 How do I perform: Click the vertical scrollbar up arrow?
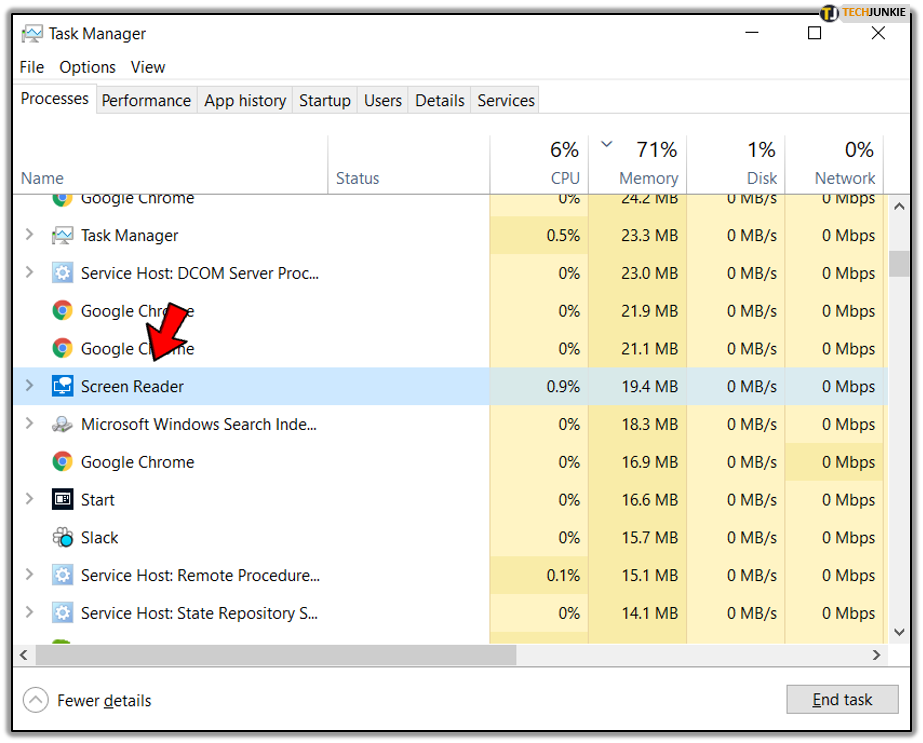899,207
